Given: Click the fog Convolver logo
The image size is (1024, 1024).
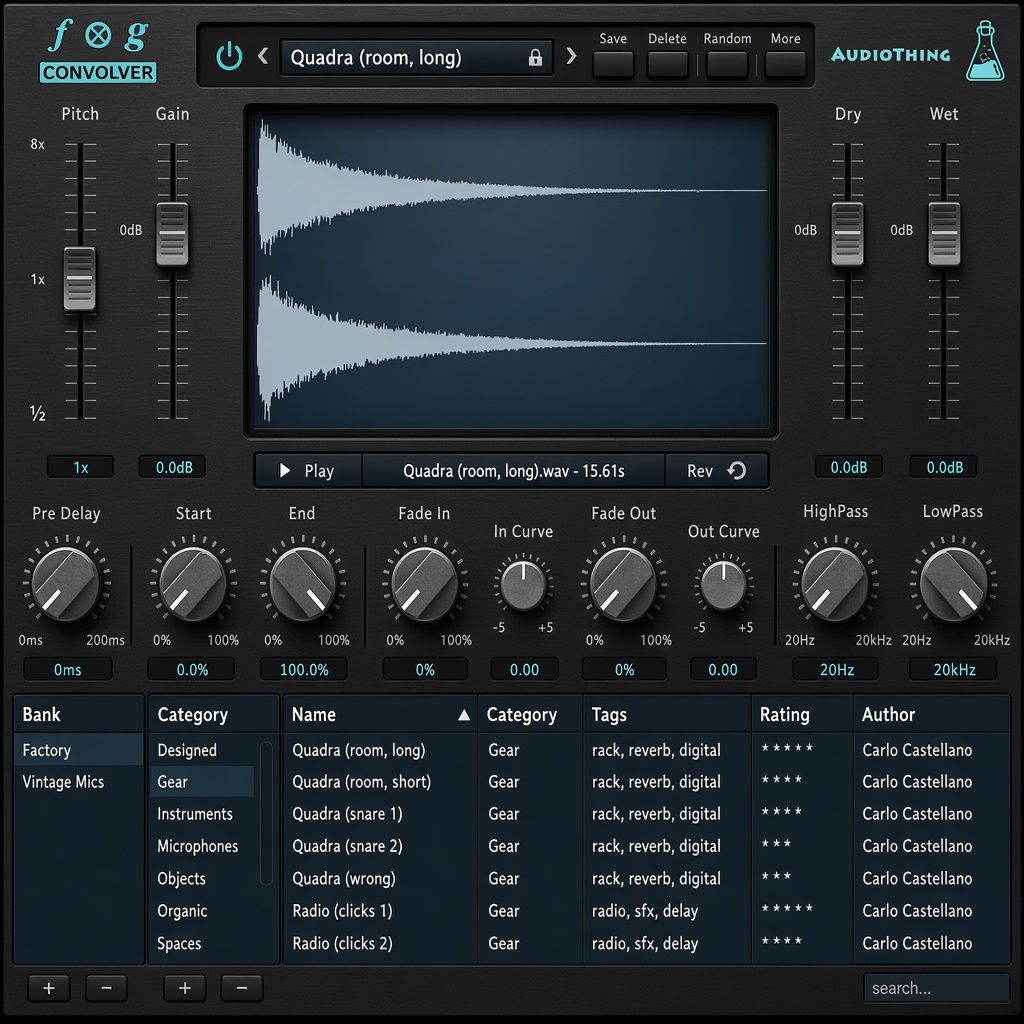Looking at the screenshot, I should 98,52.
